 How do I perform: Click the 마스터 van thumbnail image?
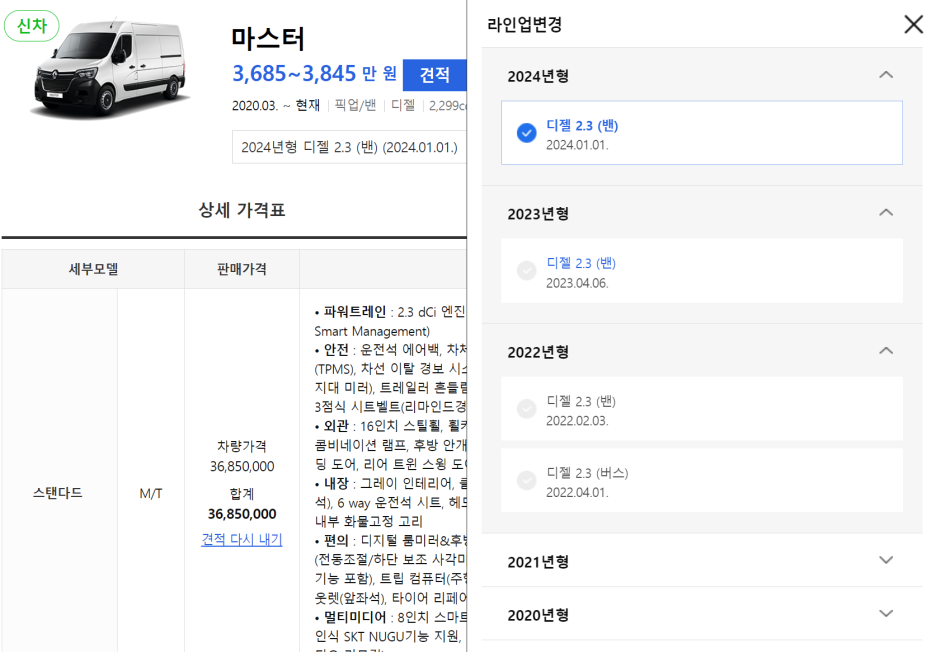pyautogui.click(x=110, y=69)
